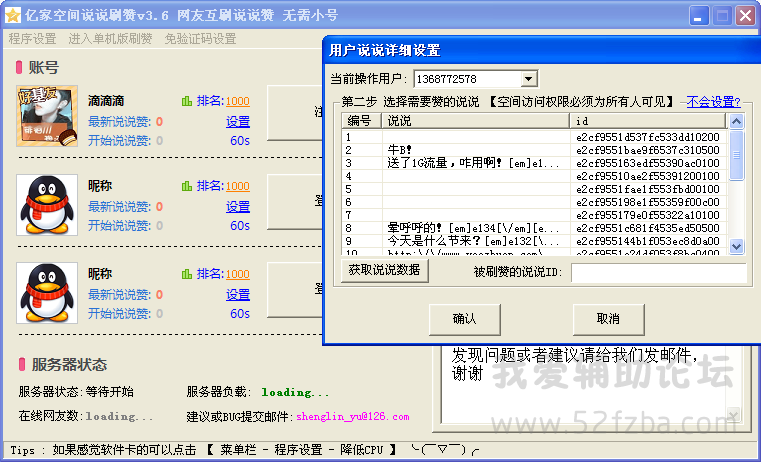Click scroll-down arrow of message text box

pyautogui.click(x=733, y=415)
